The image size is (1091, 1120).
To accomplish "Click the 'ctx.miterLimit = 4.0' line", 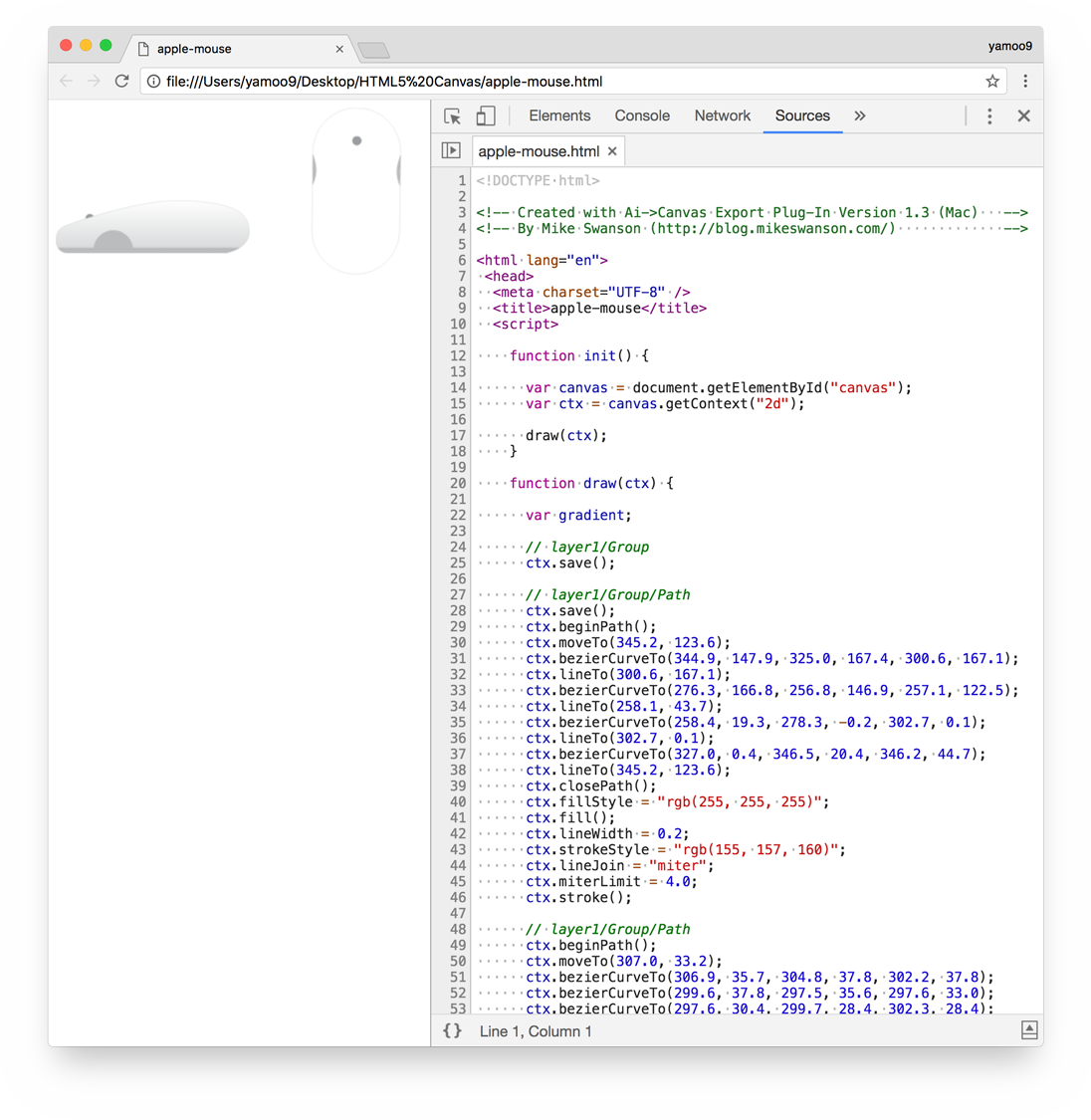I will [x=611, y=881].
